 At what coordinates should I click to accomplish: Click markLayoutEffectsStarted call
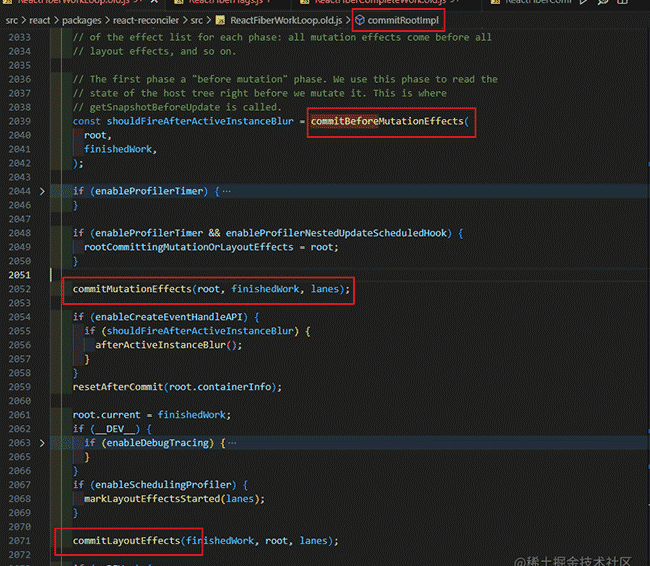coord(152,499)
